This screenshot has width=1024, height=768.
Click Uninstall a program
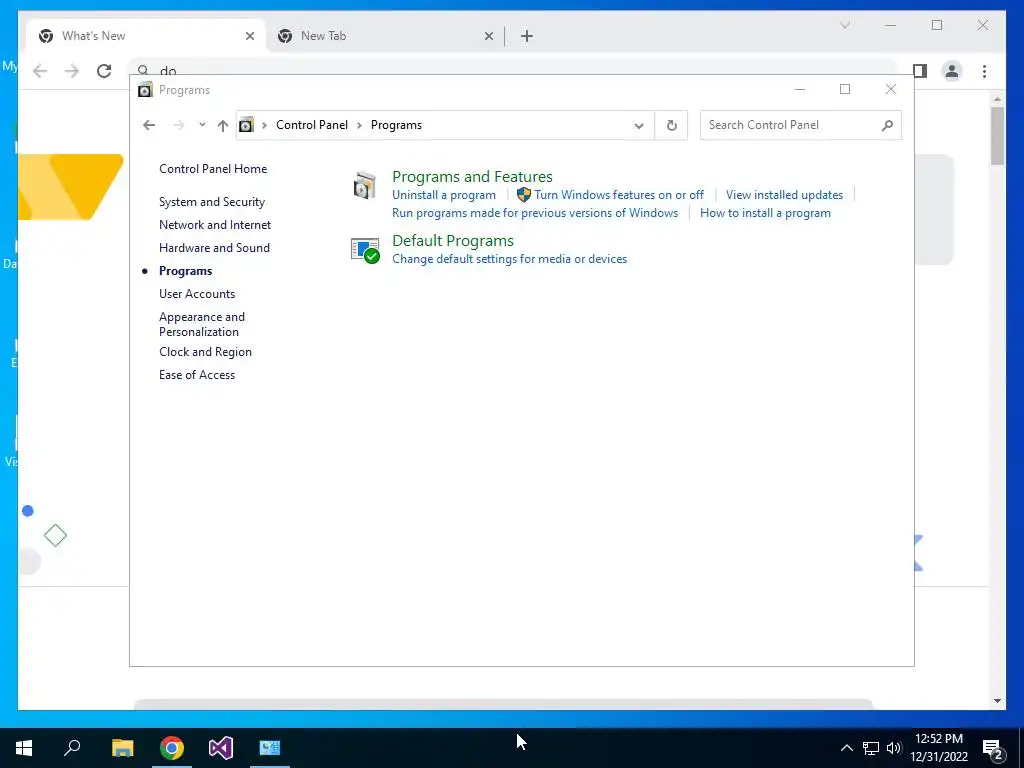[443, 195]
